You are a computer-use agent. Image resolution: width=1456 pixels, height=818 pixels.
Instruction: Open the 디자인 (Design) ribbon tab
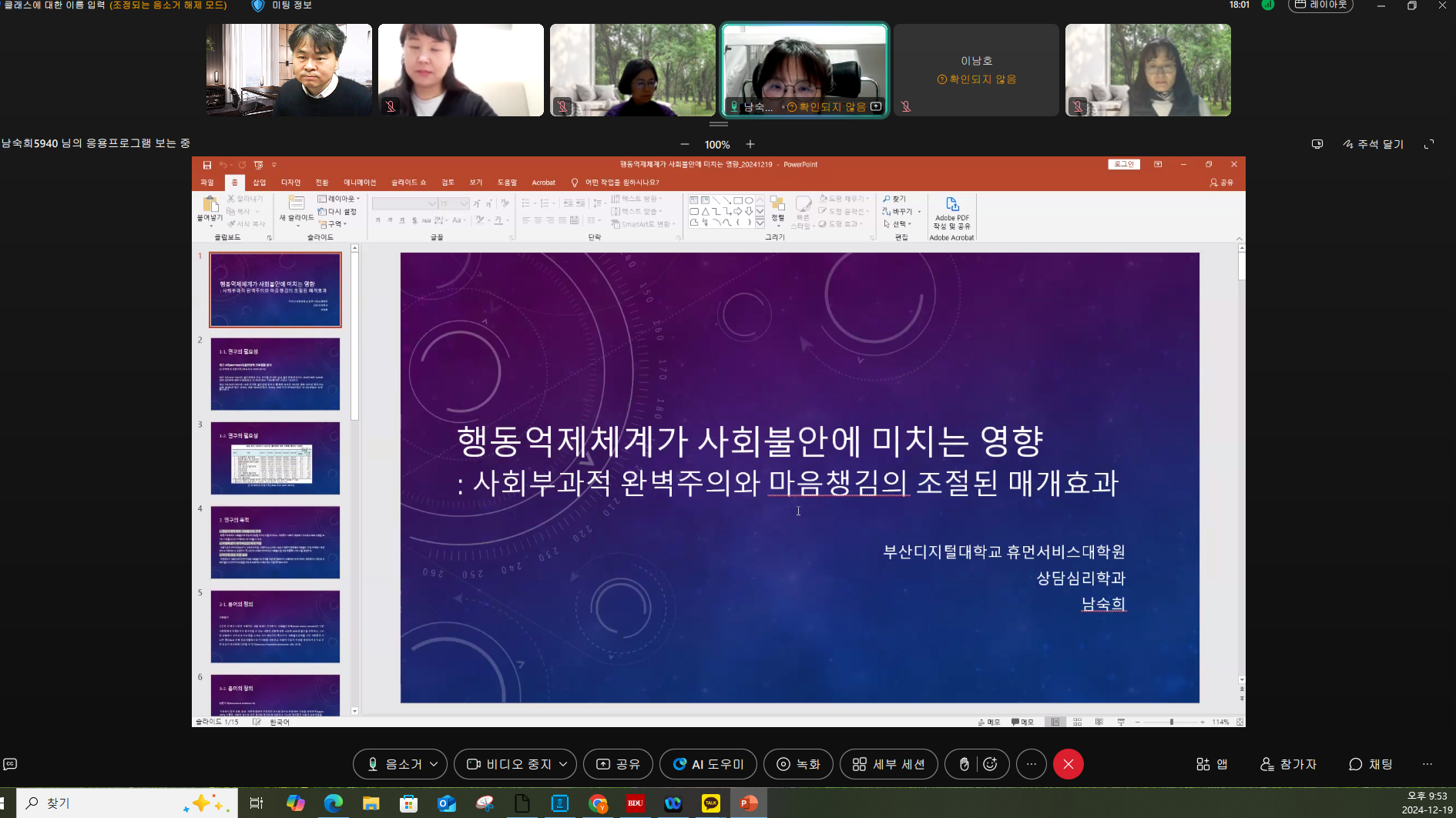pyautogui.click(x=291, y=183)
